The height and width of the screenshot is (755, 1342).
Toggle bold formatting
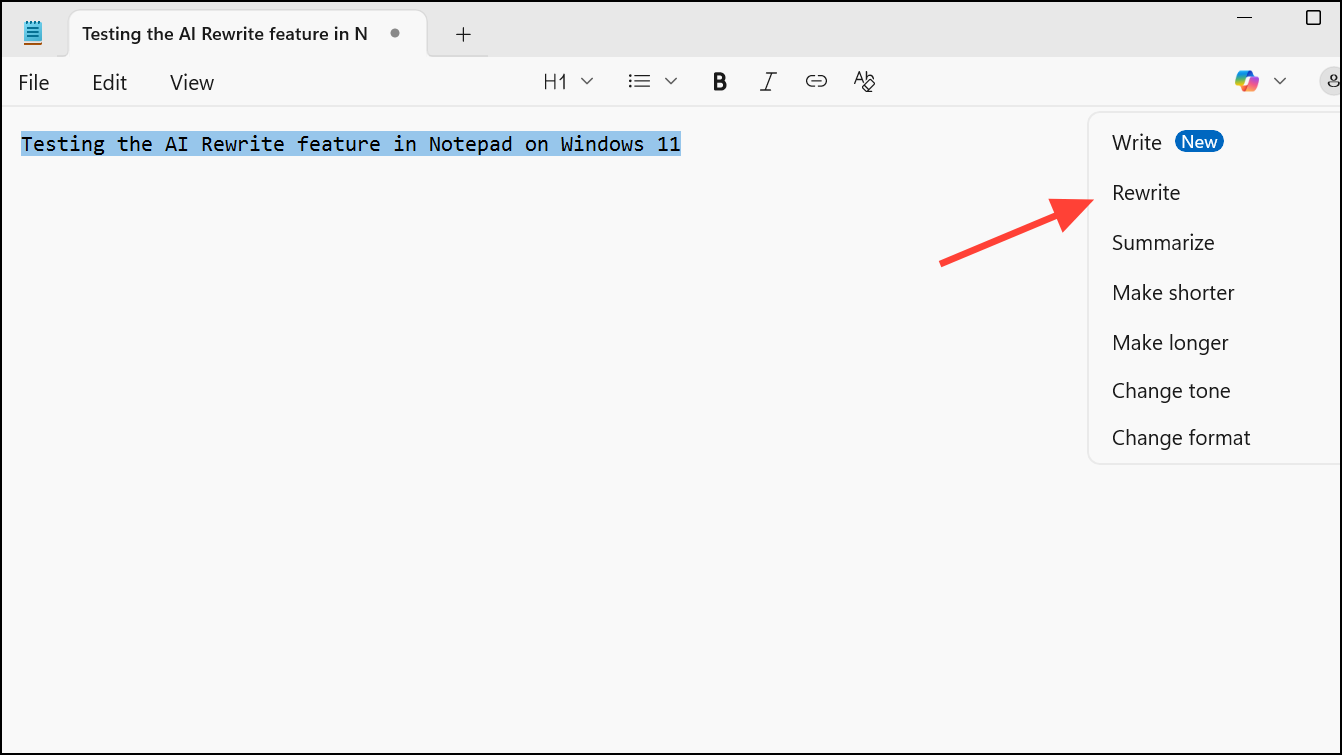(719, 81)
